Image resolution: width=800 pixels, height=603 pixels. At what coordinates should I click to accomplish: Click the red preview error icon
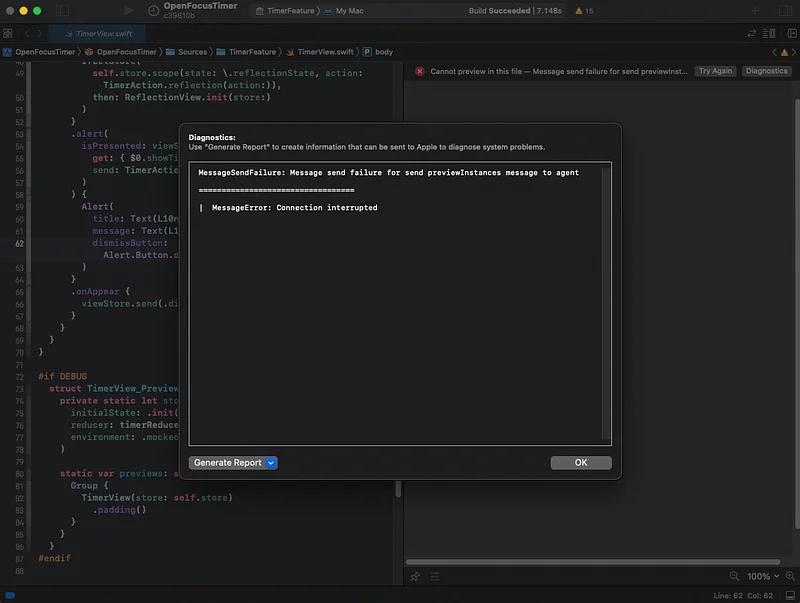pos(420,71)
